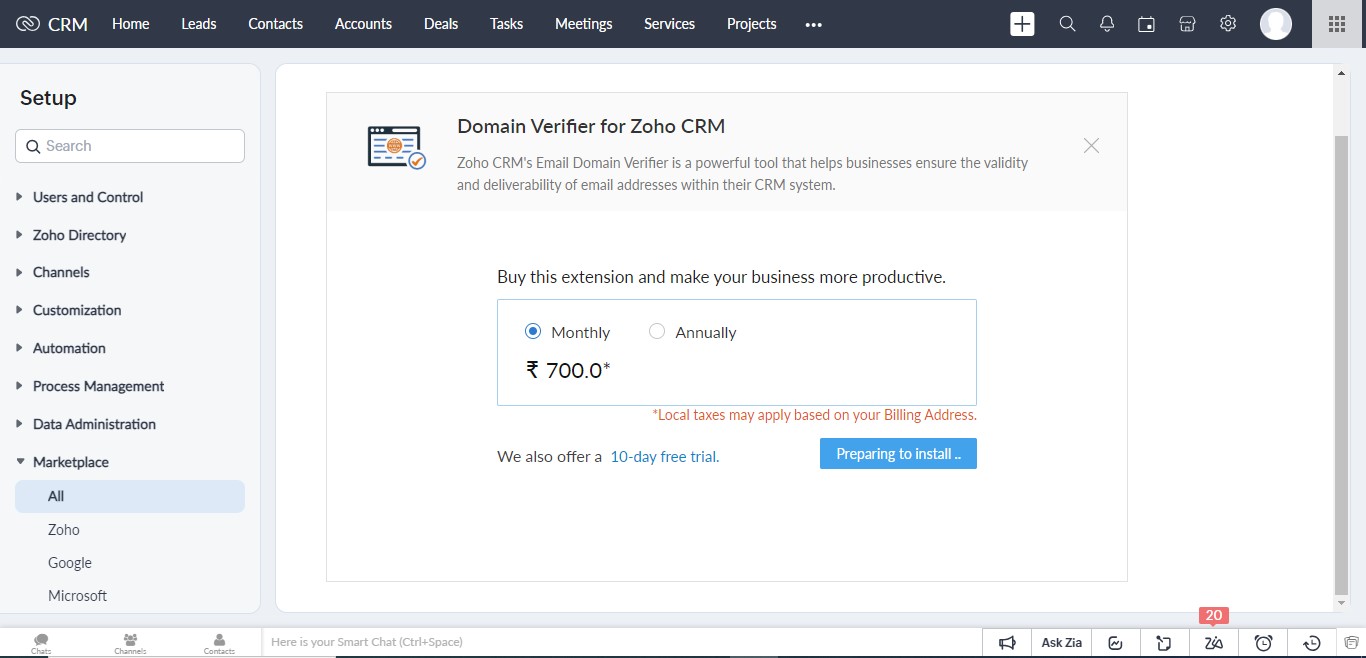Open Channels in the bottom bar
1366x658 pixels.
[130, 643]
